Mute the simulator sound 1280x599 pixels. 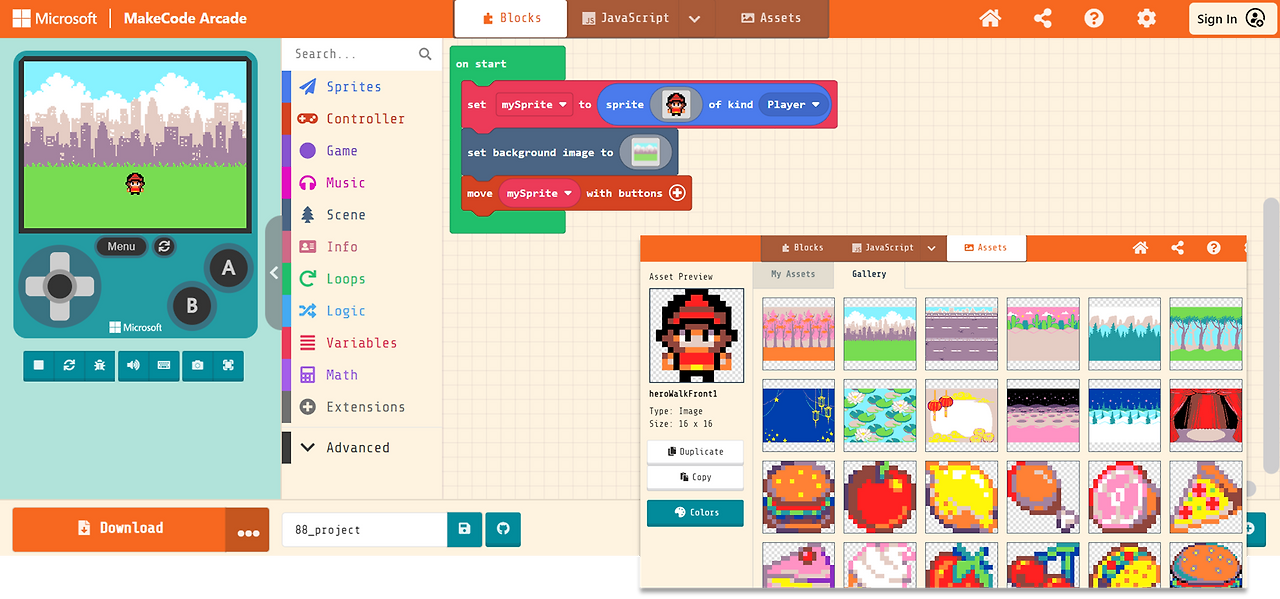[133, 366]
